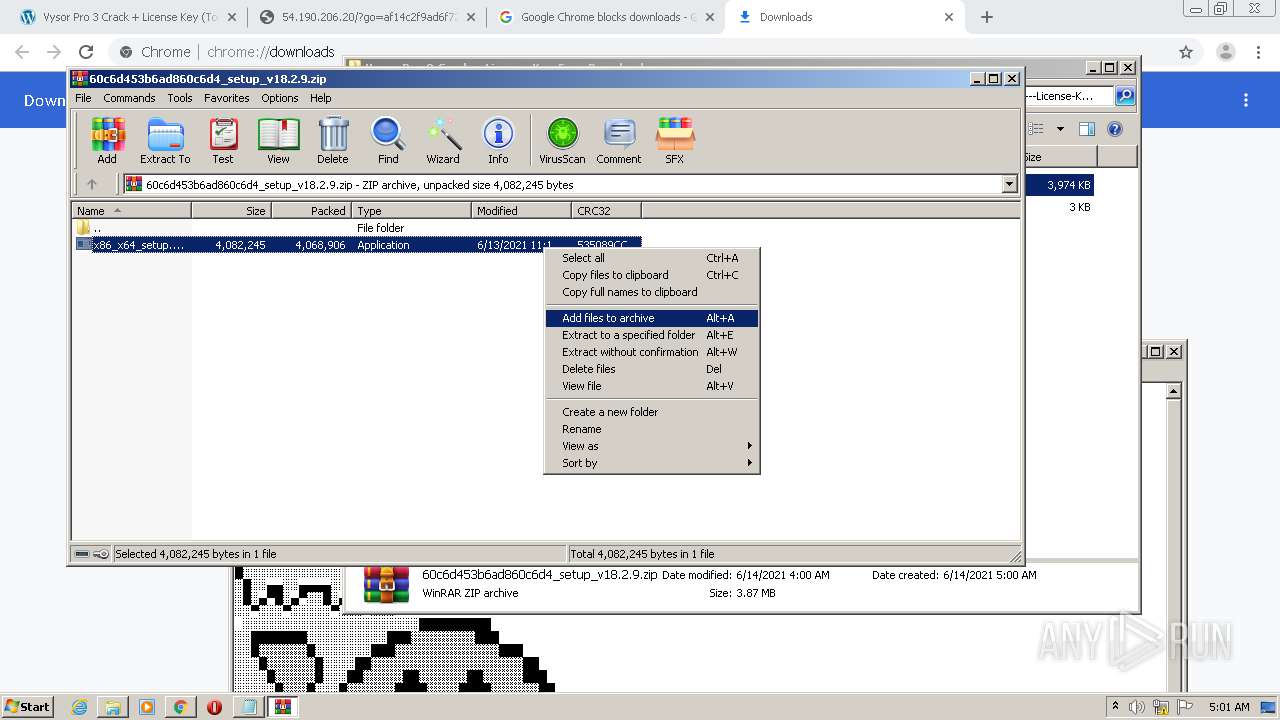The height and width of the screenshot is (720, 1280).
Task: Expand the View as submenu
Action: [x=652, y=446]
